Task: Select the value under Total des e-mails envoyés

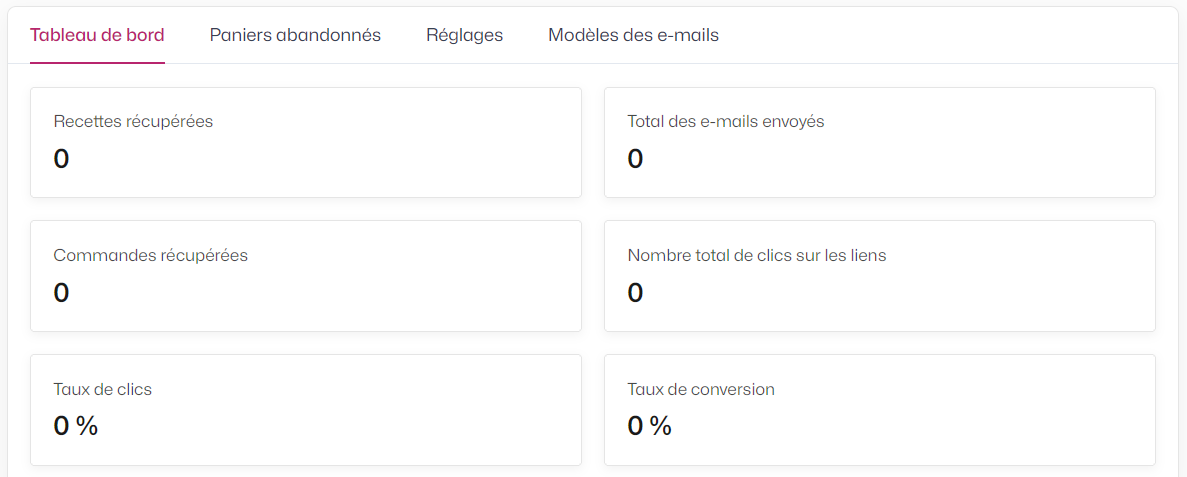Action: [635, 158]
